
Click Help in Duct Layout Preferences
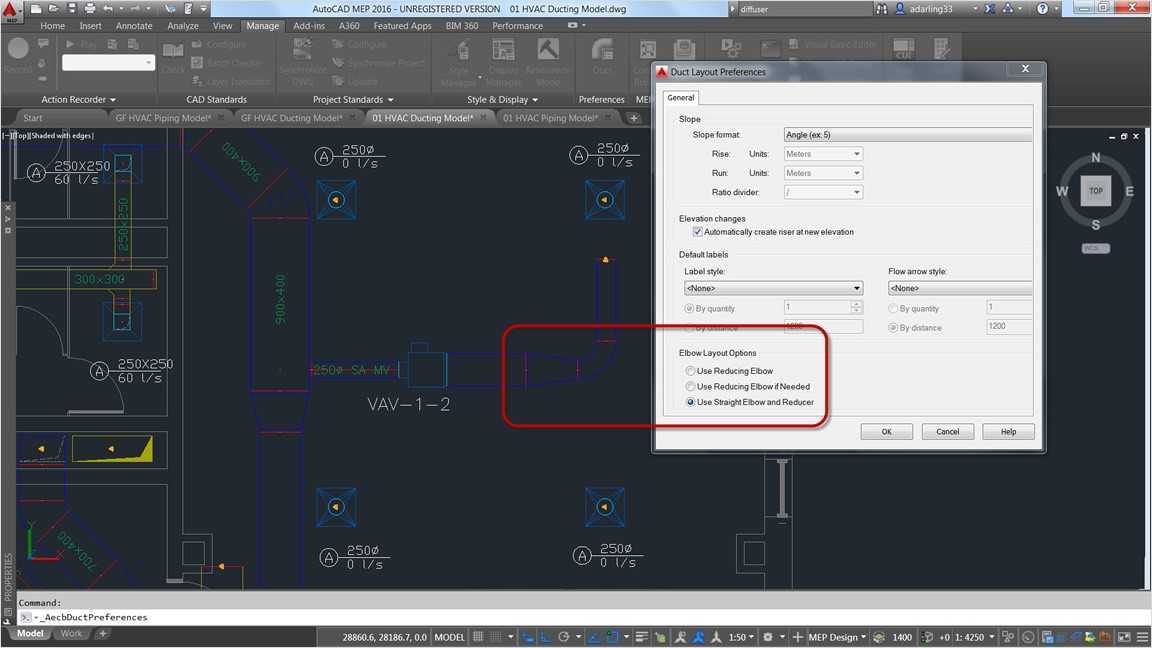1009,432
